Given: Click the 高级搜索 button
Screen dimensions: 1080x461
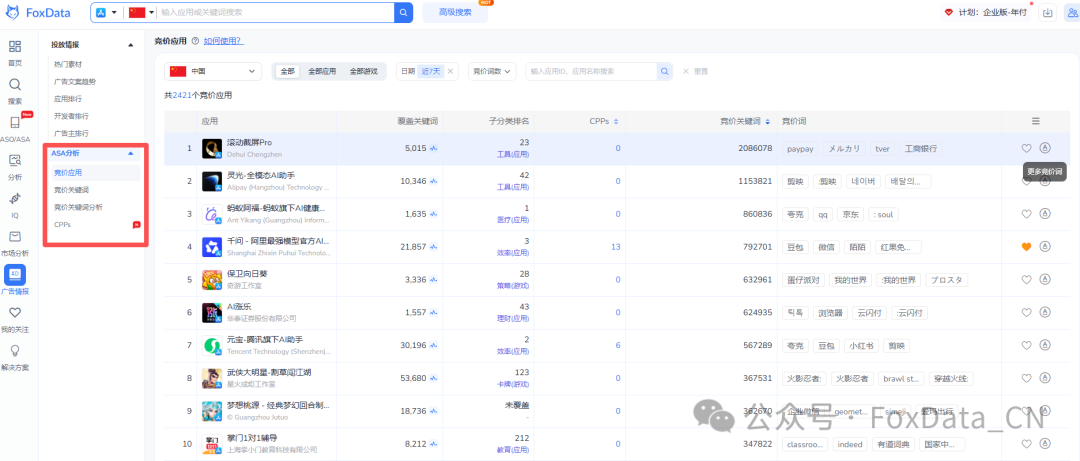Looking at the screenshot, I should (x=455, y=12).
